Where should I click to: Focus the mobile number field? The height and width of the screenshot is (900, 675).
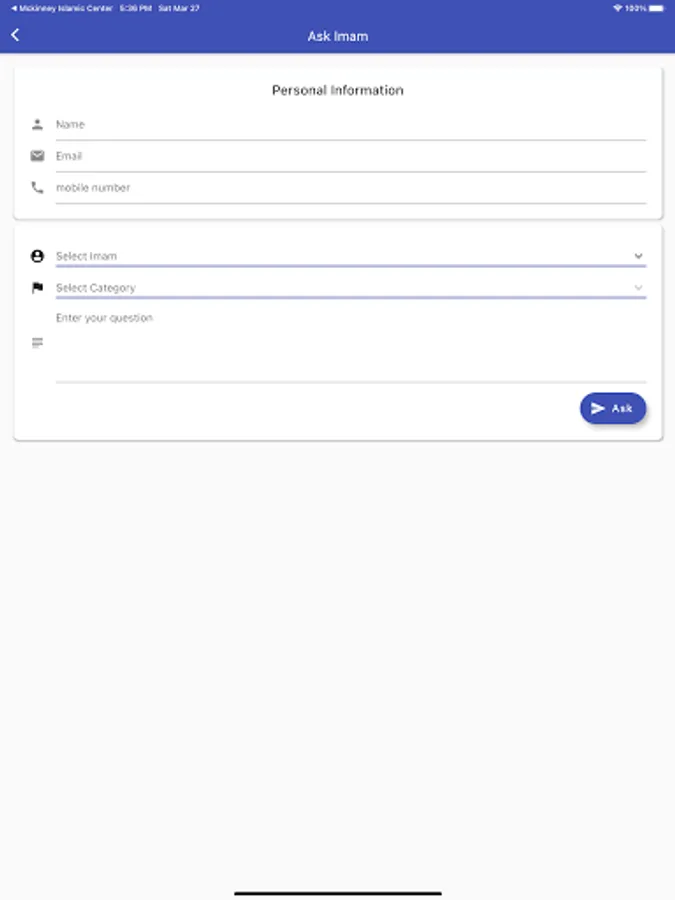(350, 187)
